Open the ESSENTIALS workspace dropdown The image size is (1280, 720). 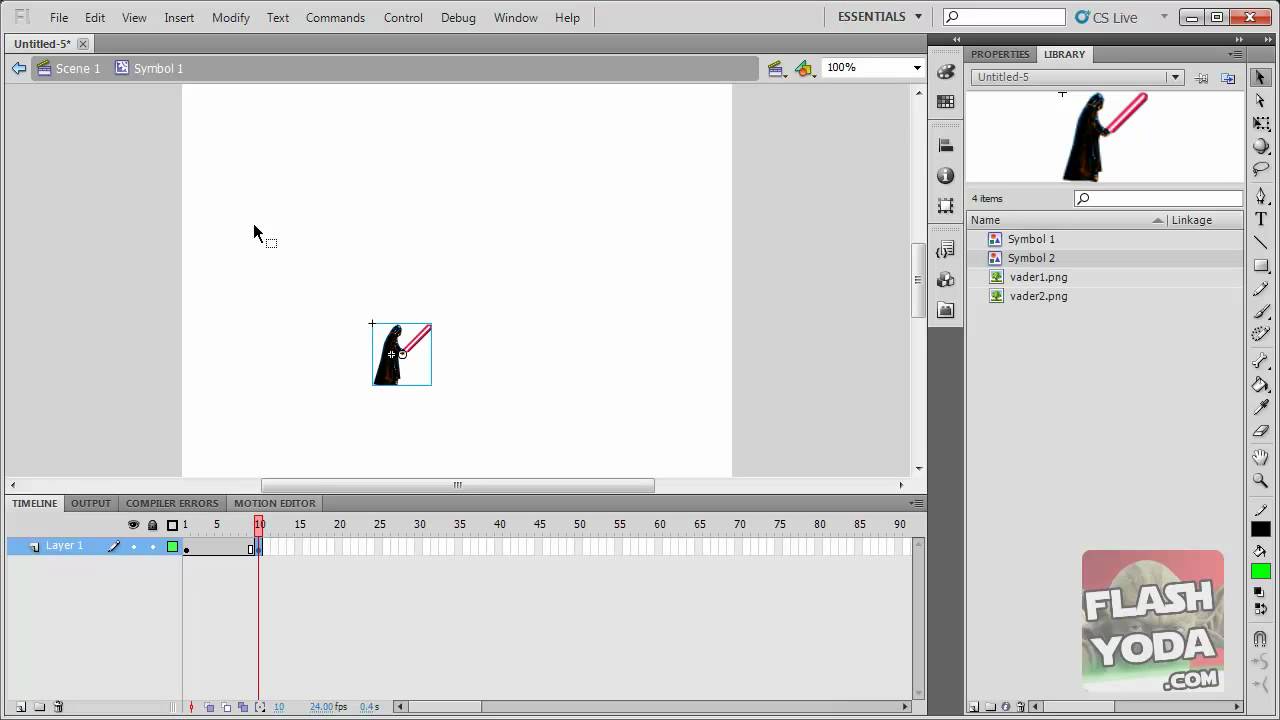pyautogui.click(x=880, y=17)
